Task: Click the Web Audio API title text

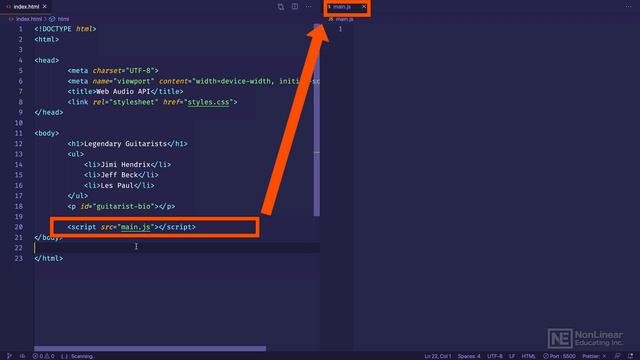Action: [123, 91]
